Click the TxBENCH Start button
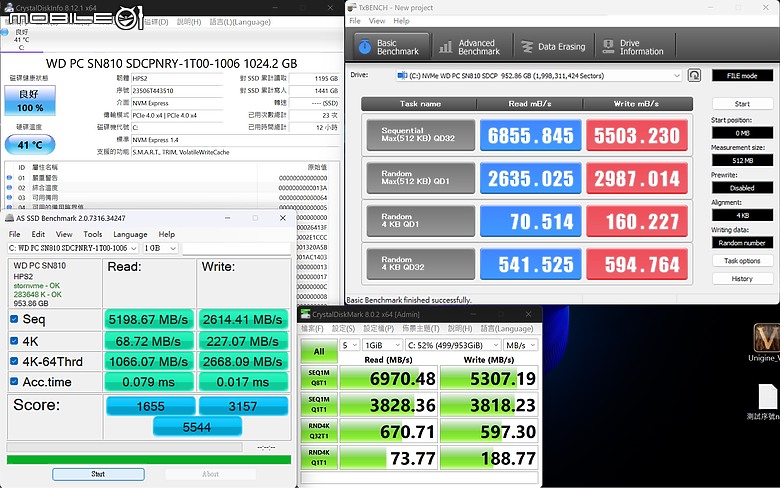 coord(742,103)
